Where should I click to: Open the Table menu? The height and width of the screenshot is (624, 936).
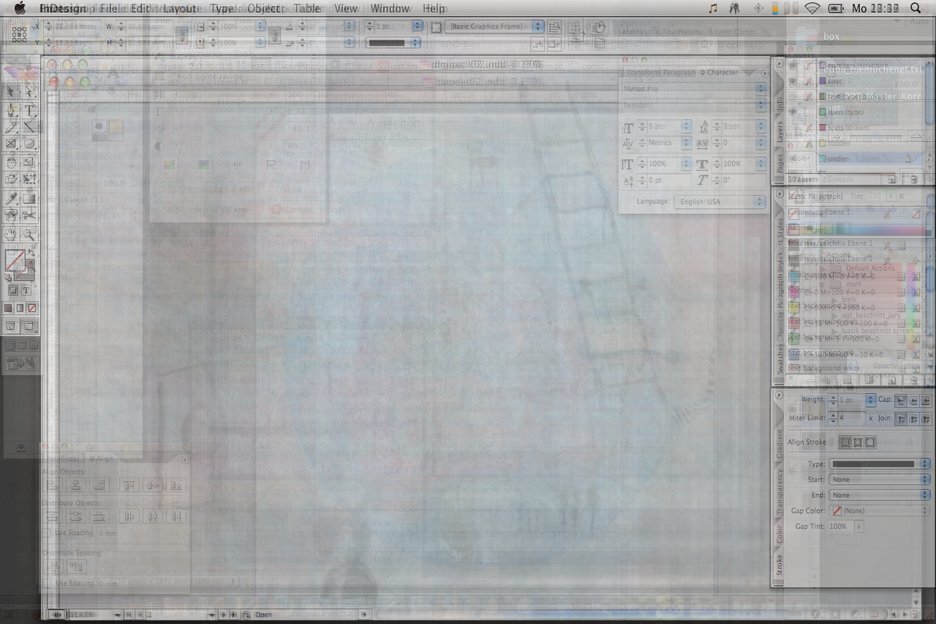point(307,8)
